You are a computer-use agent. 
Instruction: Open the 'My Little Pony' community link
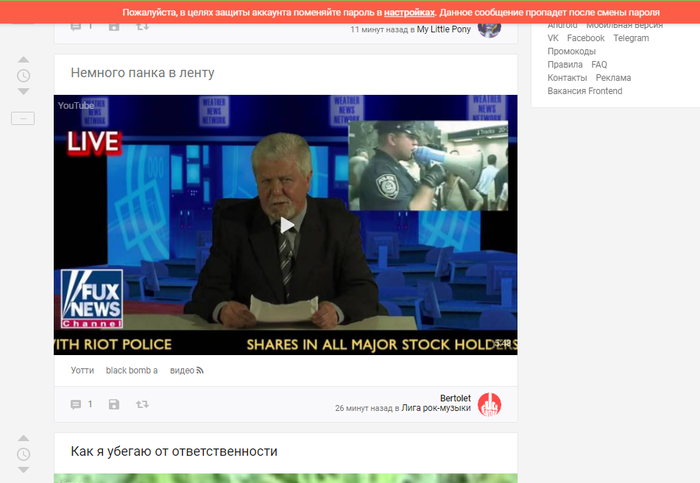[444, 30]
